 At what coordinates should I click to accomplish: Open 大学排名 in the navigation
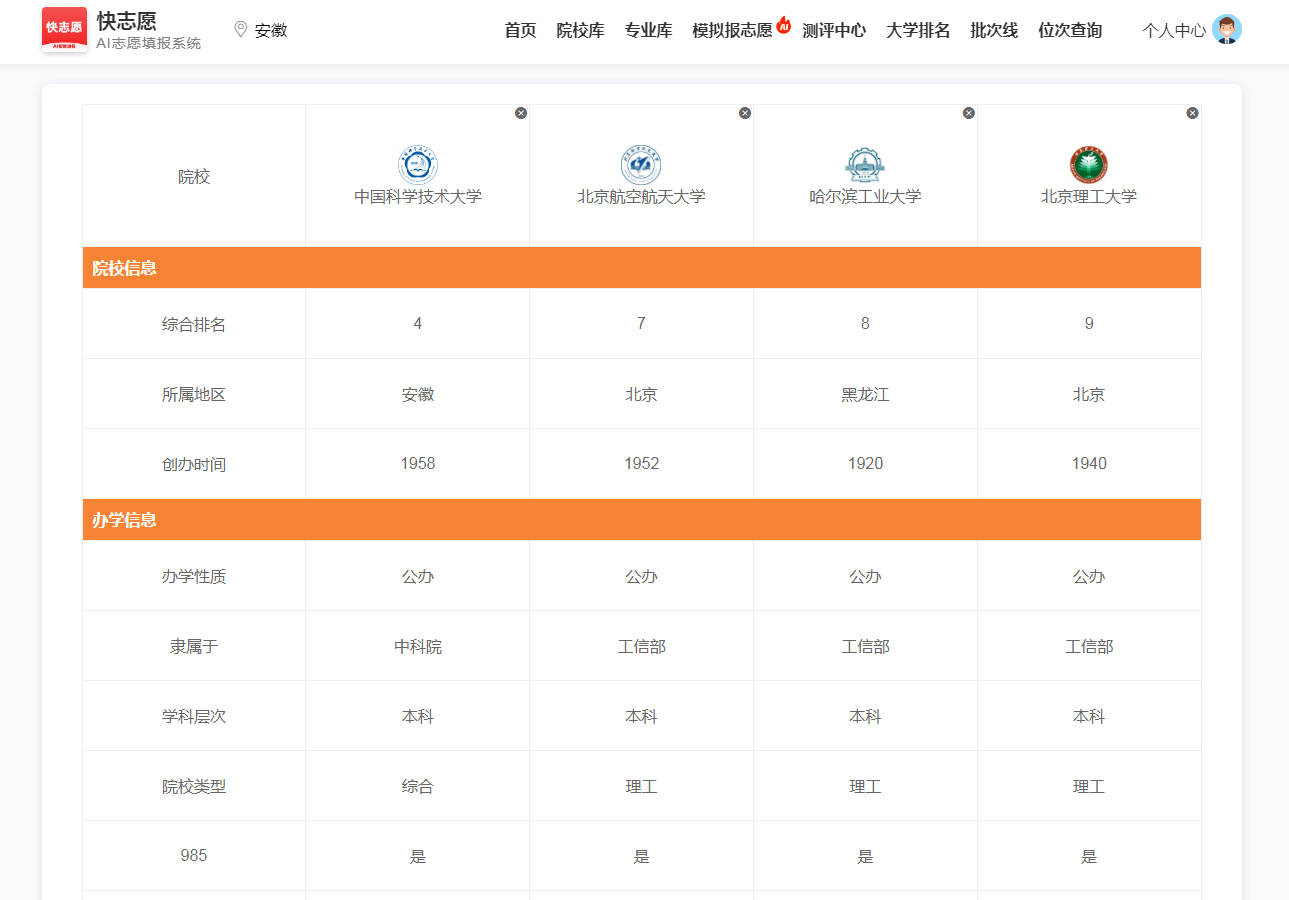(918, 30)
